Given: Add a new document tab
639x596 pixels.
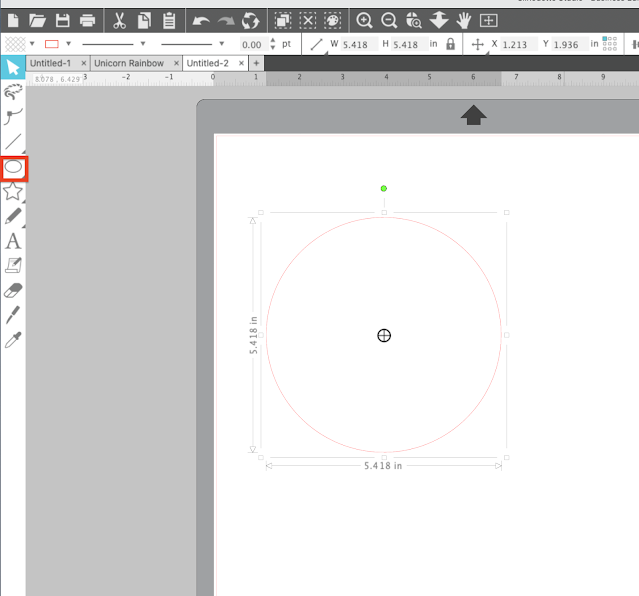Looking at the screenshot, I should point(256,63).
